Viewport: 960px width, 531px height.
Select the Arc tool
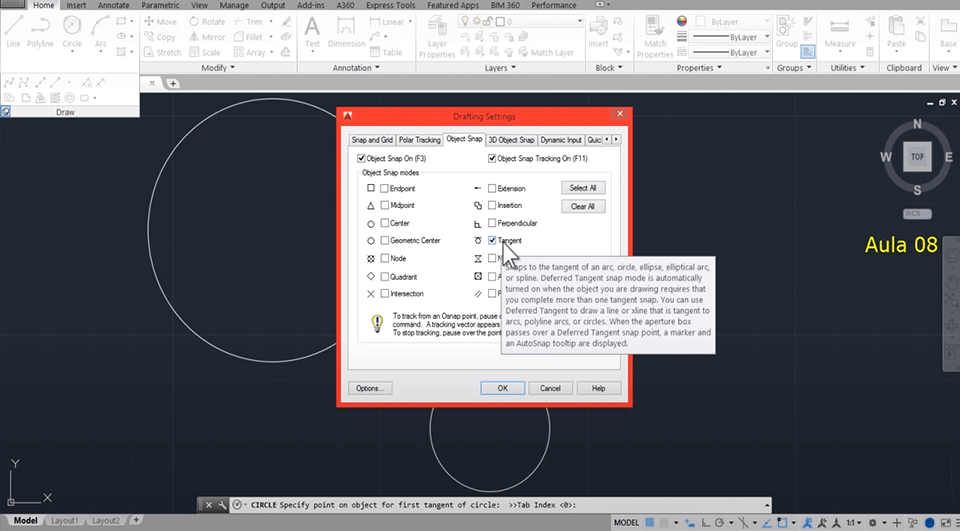point(100,32)
